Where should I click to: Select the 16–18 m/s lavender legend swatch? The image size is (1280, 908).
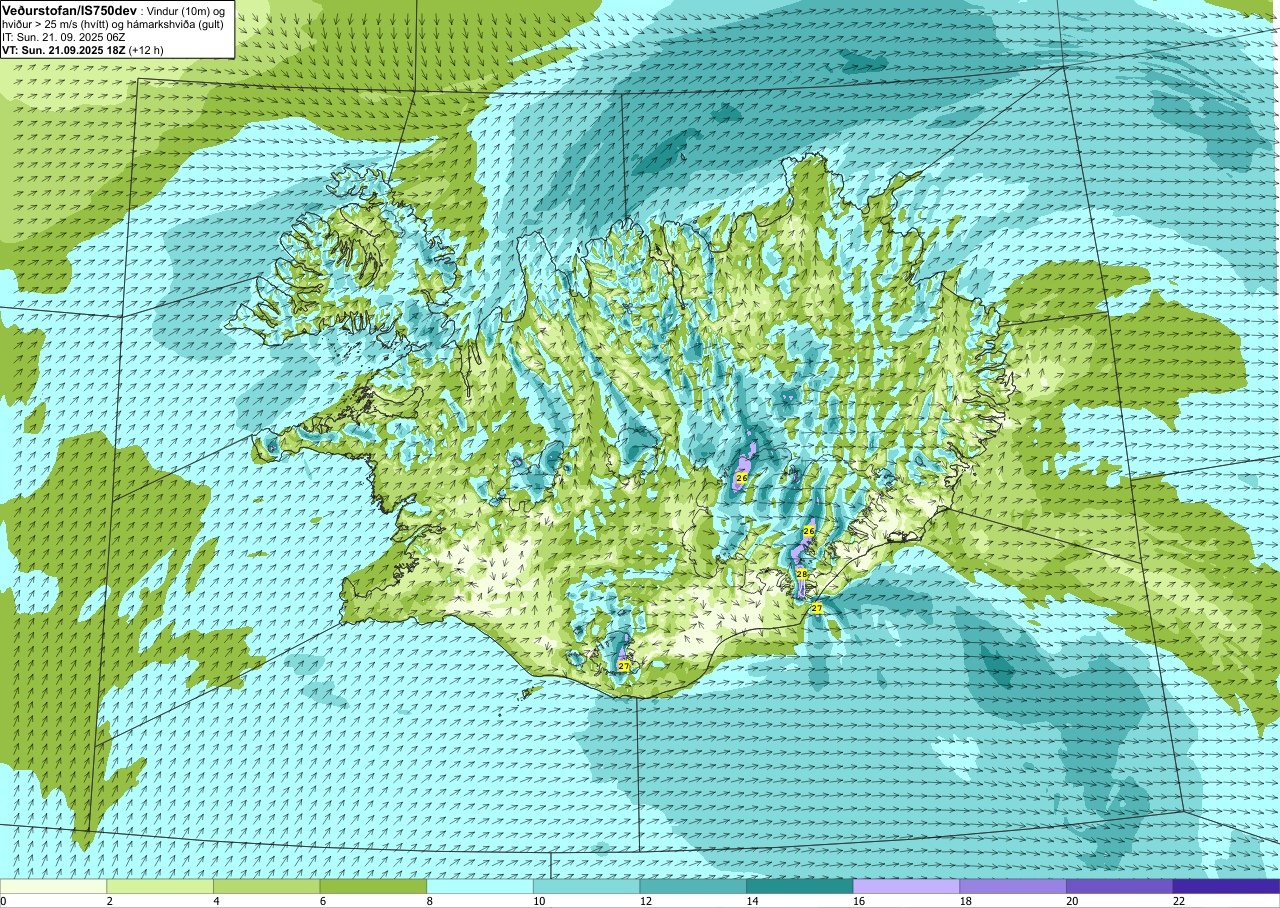coord(906,886)
